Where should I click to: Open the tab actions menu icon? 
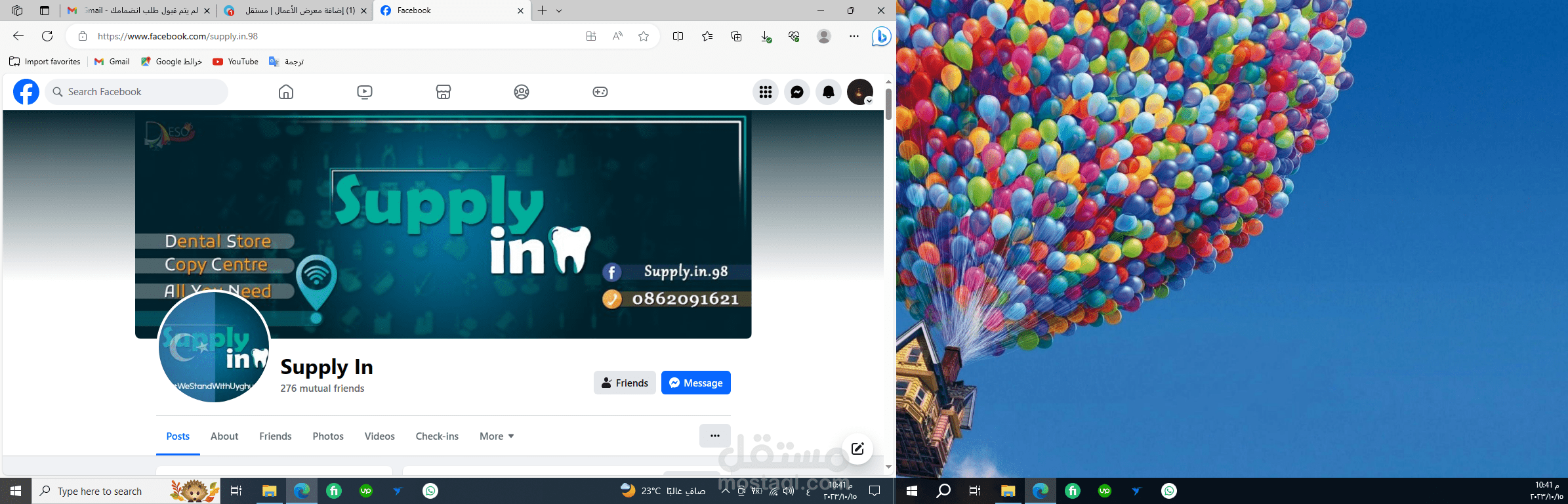point(45,10)
